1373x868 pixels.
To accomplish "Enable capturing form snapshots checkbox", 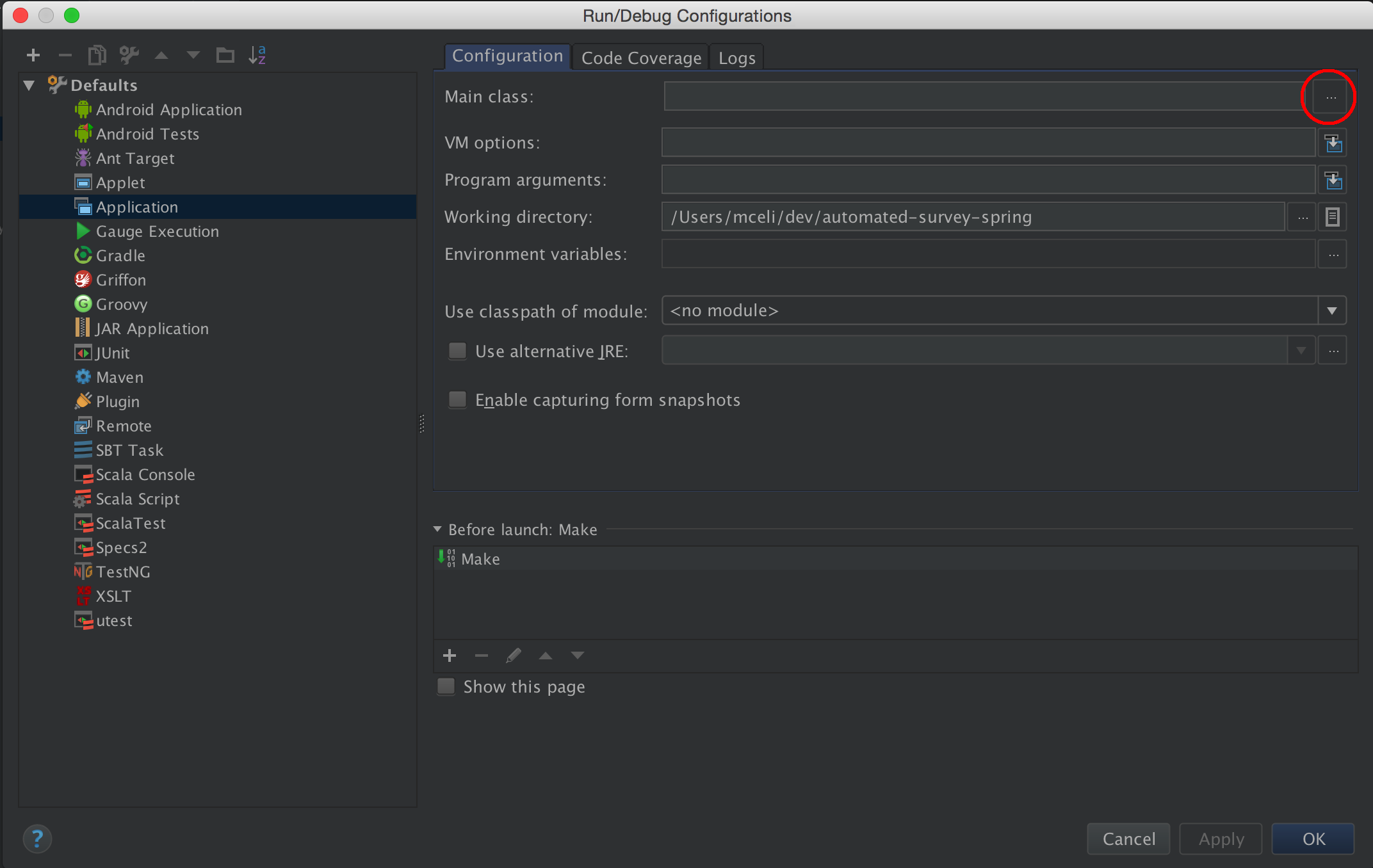I will [x=457, y=399].
